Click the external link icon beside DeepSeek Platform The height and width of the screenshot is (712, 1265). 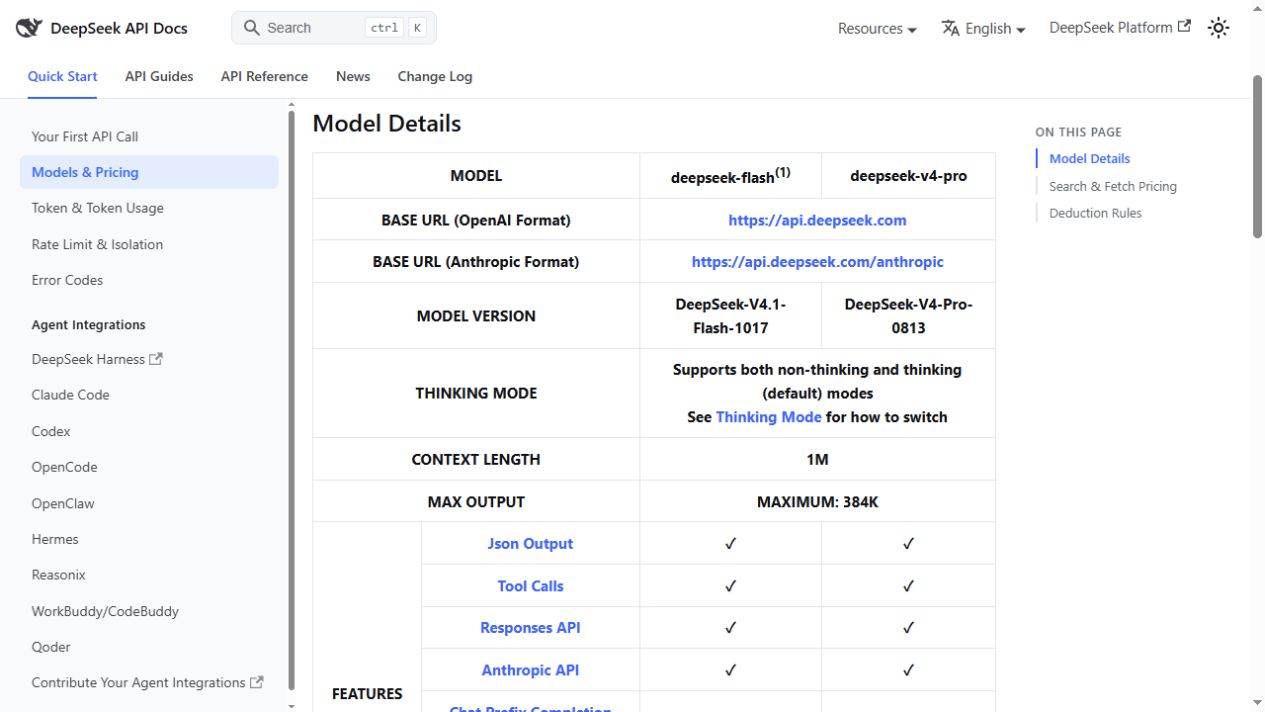pyautogui.click(x=1185, y=27)
